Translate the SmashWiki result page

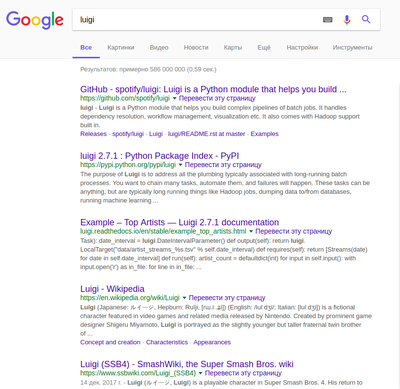[x=243, y=373]
